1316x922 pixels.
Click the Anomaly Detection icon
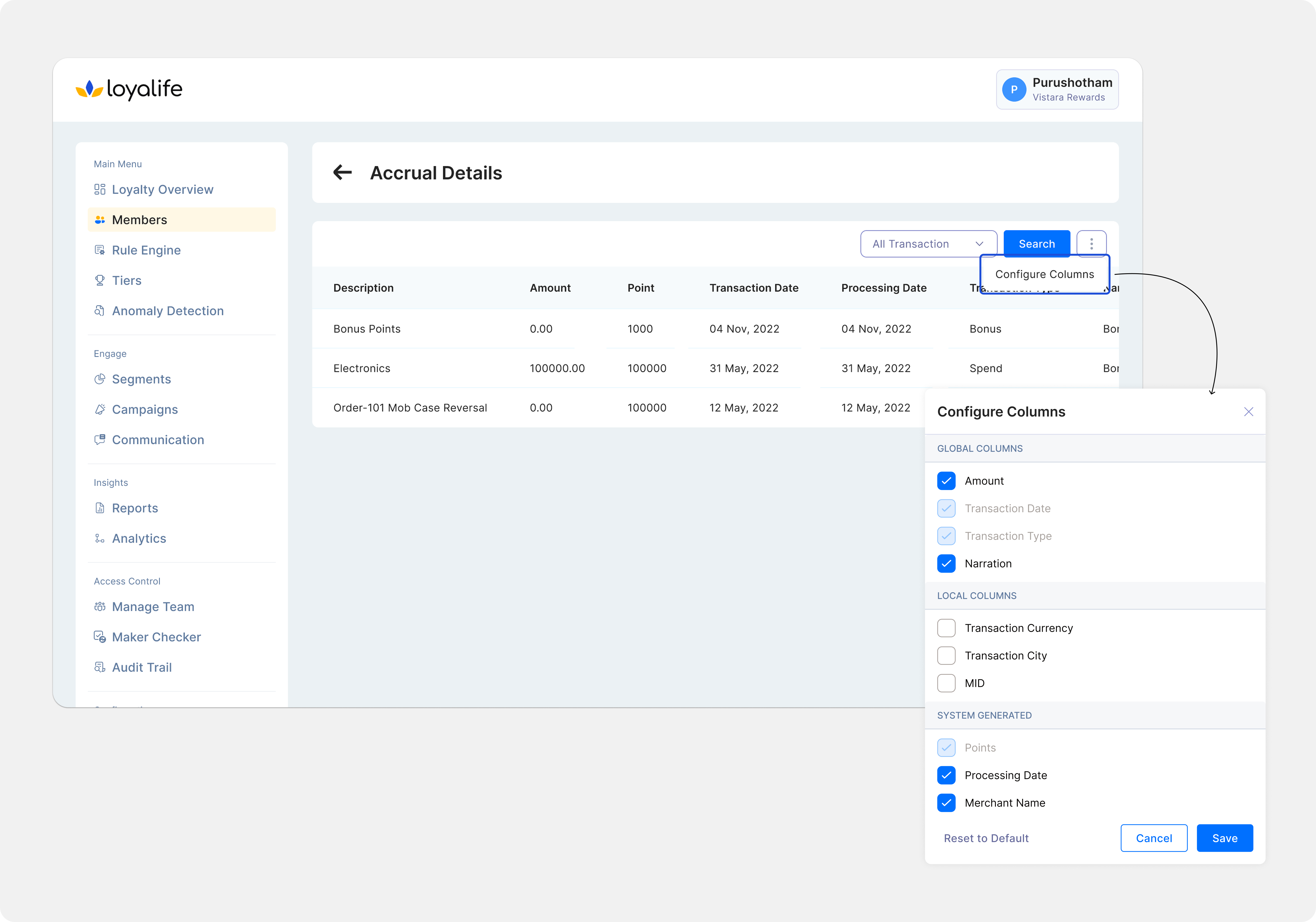[100, 311]
